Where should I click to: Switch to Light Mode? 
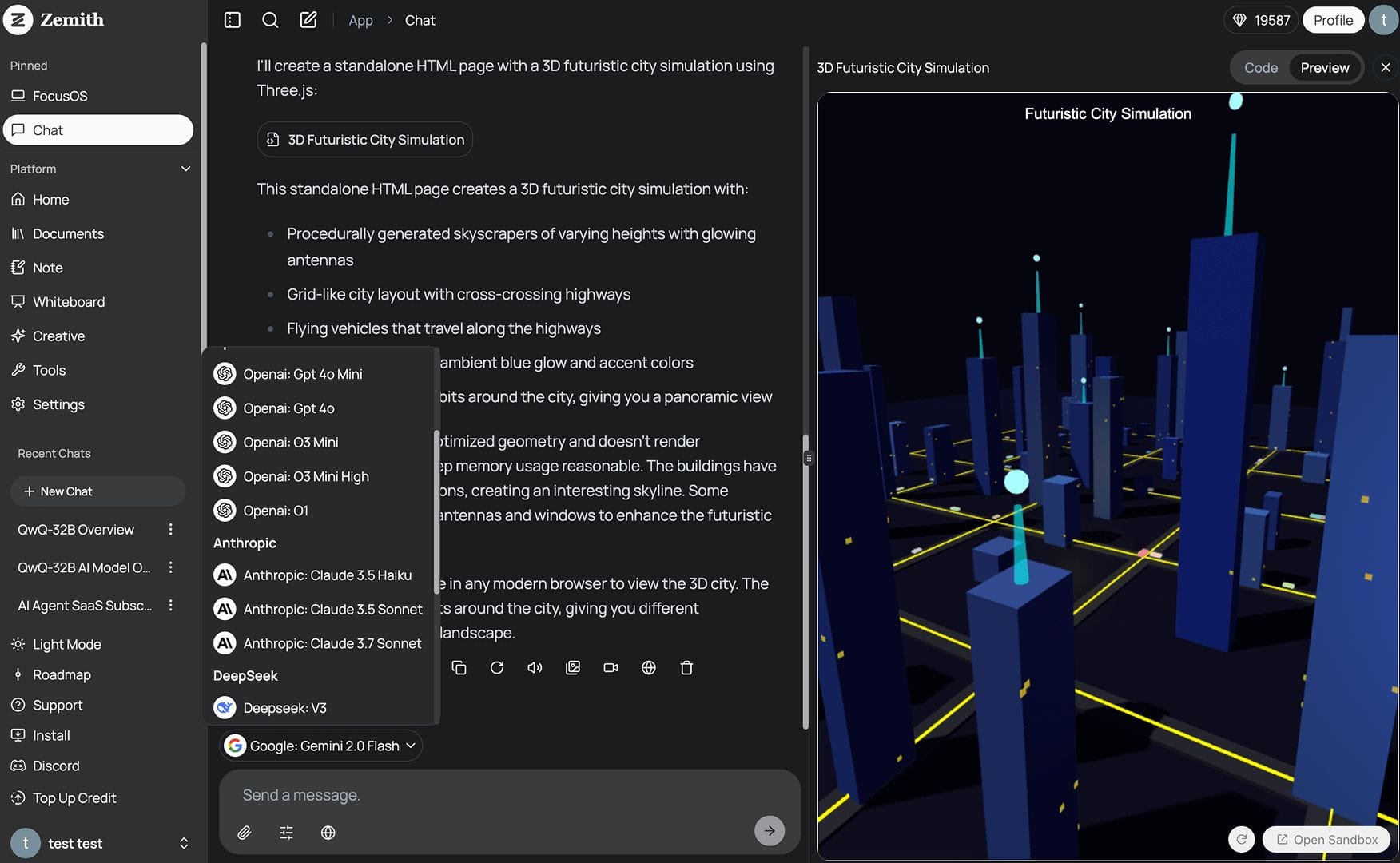coord(66,644)
